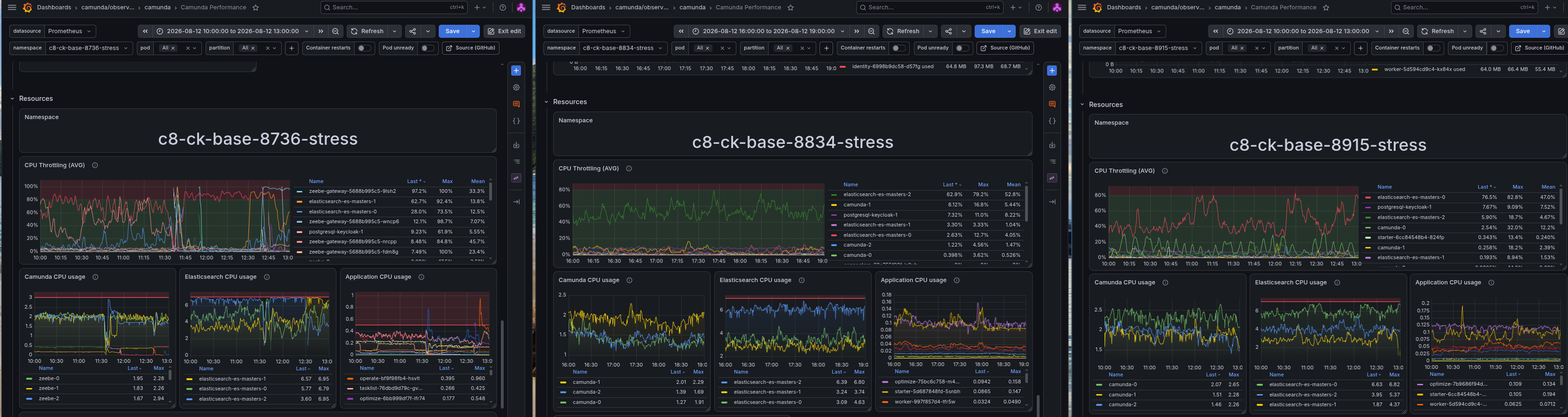Click the edit pencil icon in the 8915-stress window
Screen dimensions: 1568x417
[x=1561, y=31]
